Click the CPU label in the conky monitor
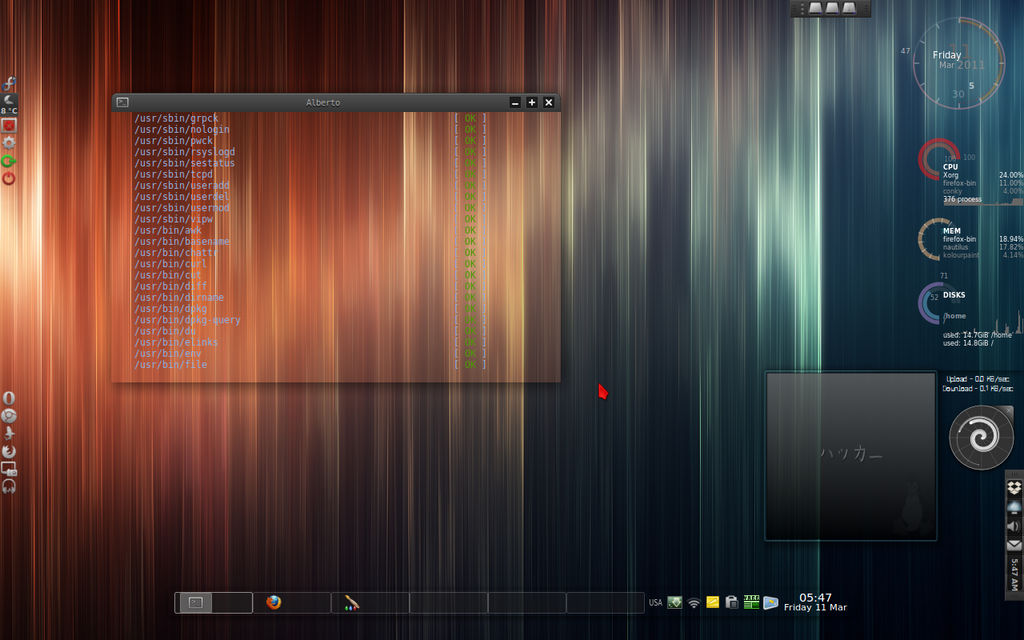 coord(950,167)
